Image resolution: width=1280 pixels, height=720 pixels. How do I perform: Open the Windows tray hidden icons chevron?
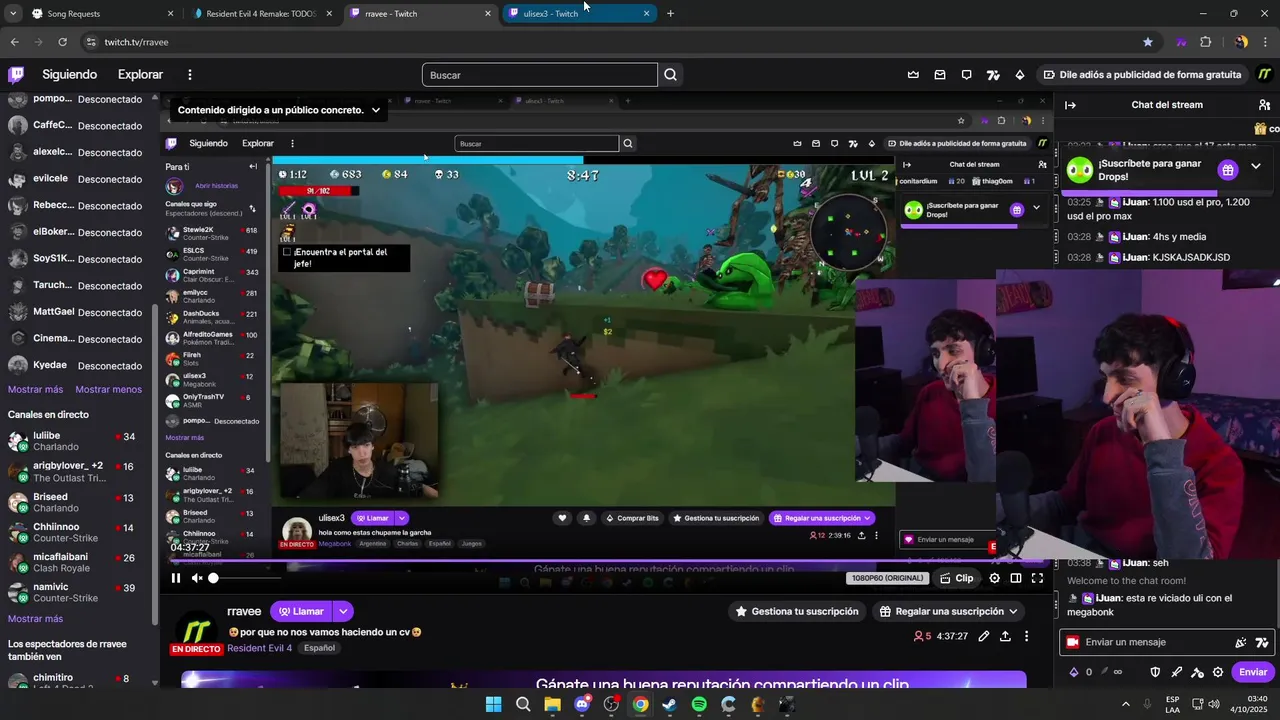[1126, 704]
